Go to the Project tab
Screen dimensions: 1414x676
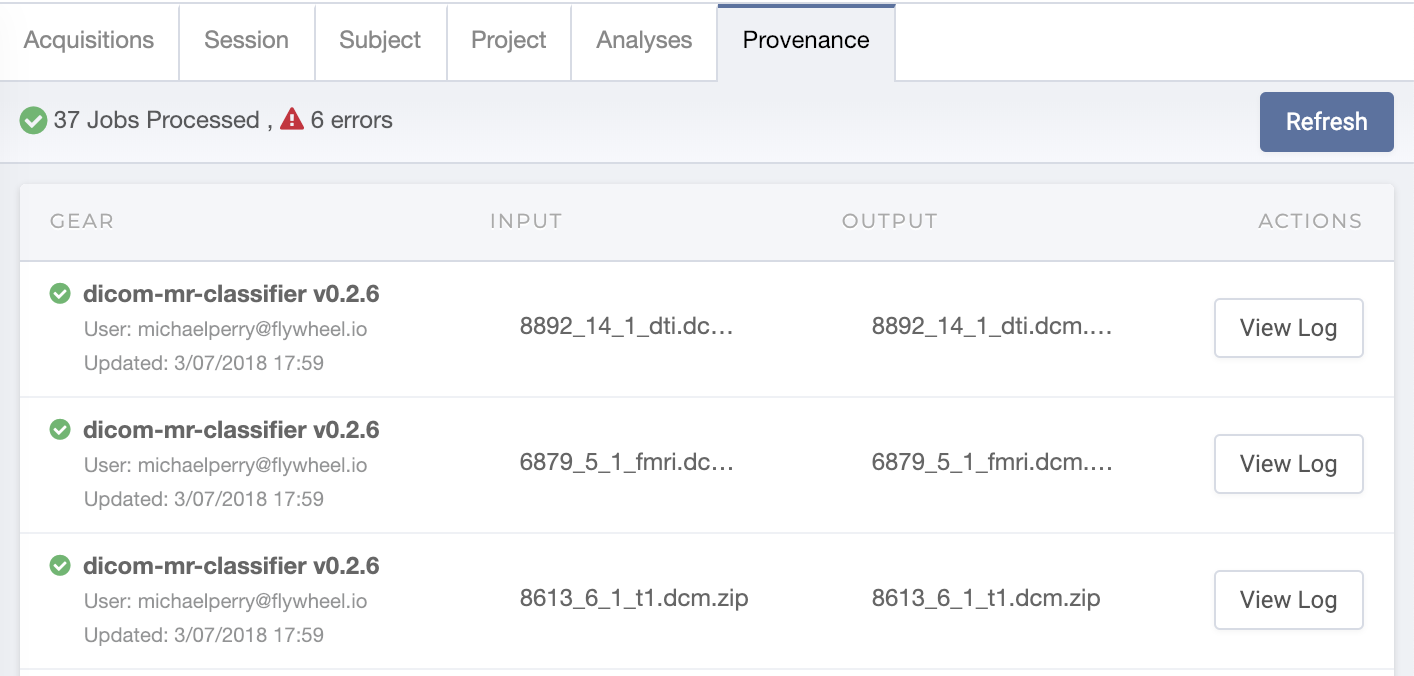[x=509, y=41]
